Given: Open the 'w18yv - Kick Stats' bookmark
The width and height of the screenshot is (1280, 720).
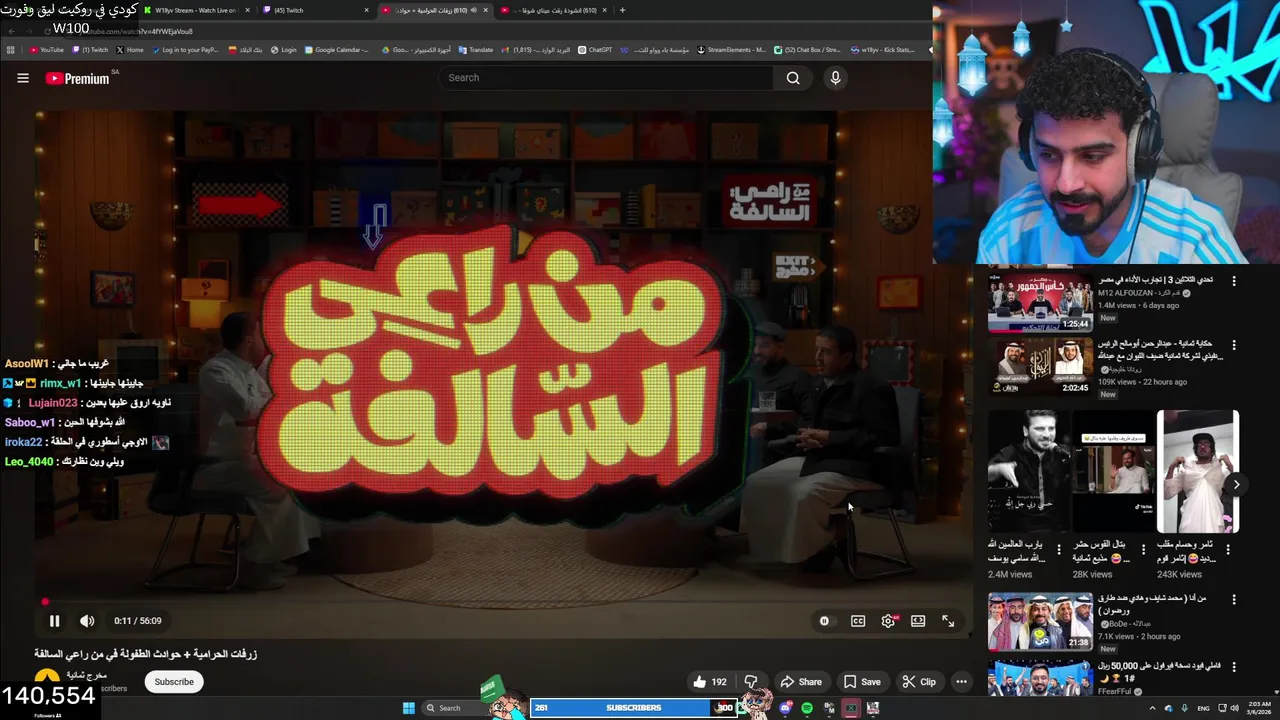Looking at the screenshot, I should click(882, 50).
